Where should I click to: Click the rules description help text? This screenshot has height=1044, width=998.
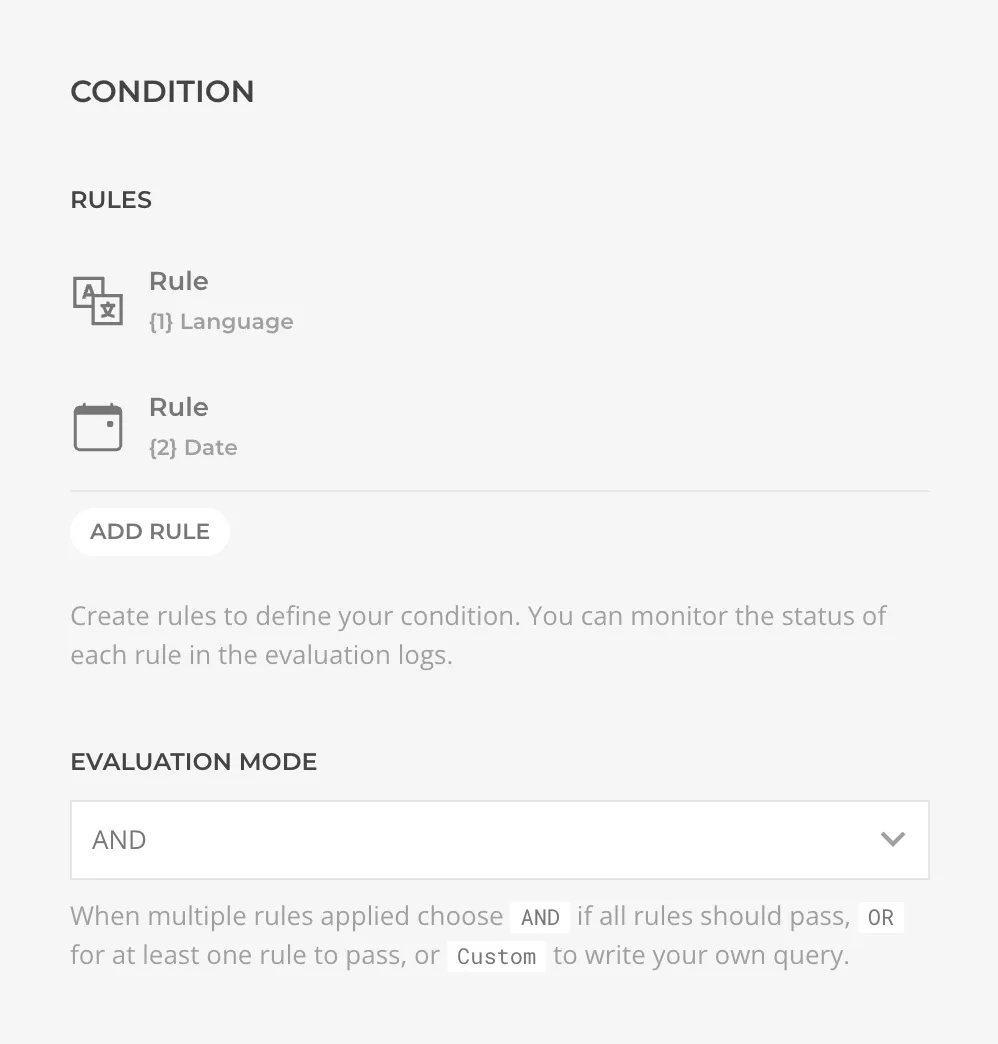pos(478,635)
